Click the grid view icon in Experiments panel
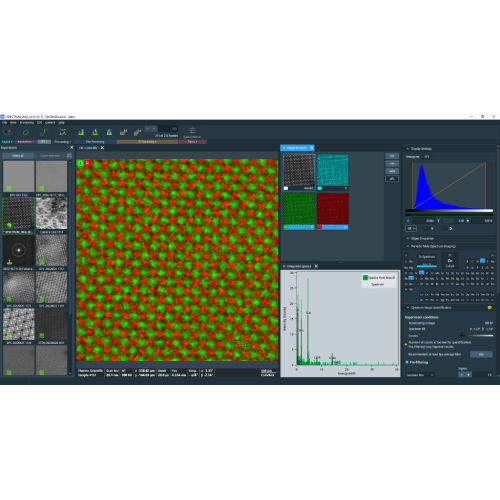500x500 pixels. point(69,156)
